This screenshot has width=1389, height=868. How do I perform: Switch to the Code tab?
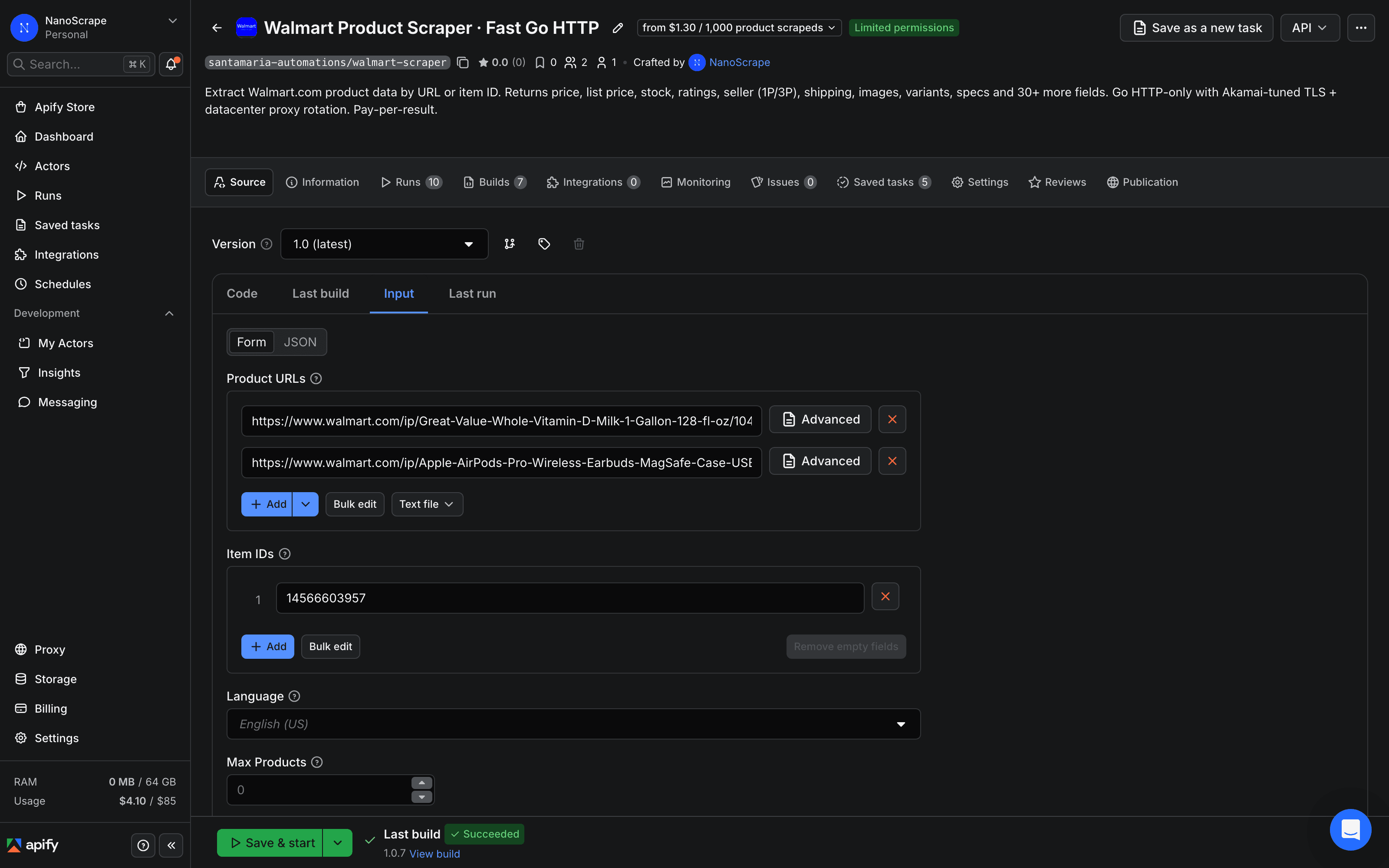click(x=242, y=293)
